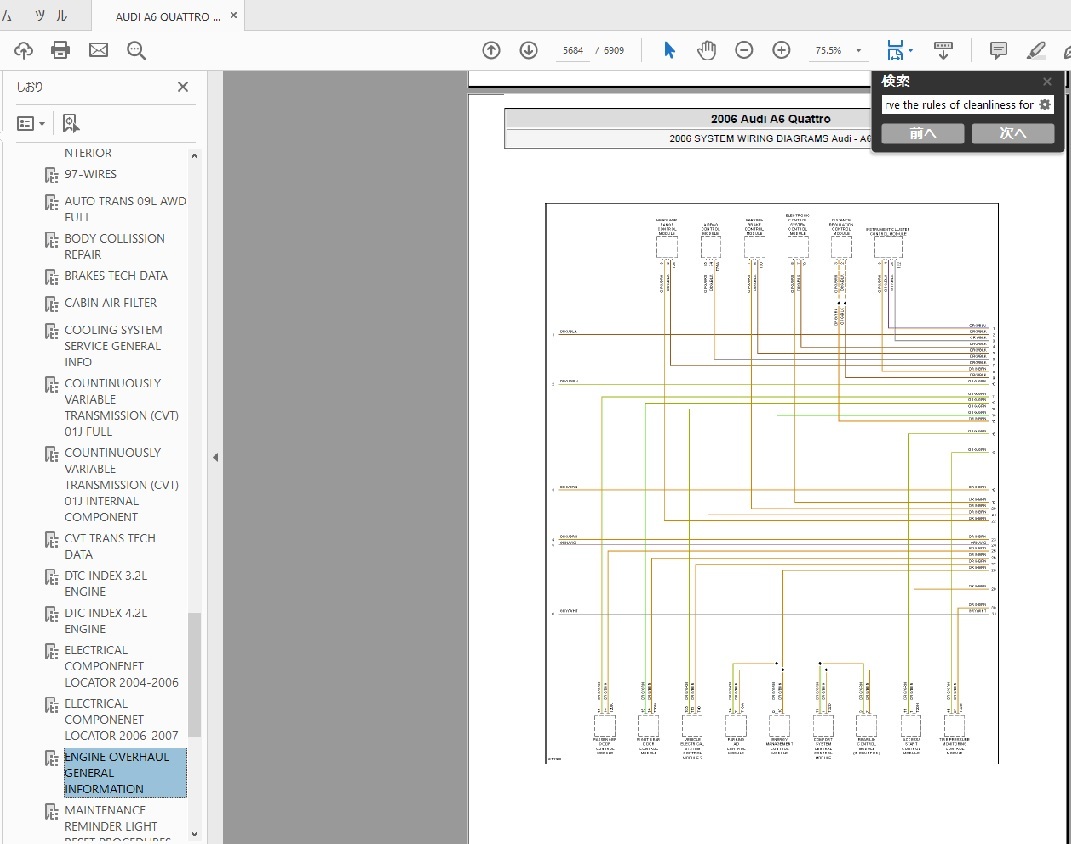Open search options gear
This screenshot has width=1071, height=844.
pos(1045,104)
